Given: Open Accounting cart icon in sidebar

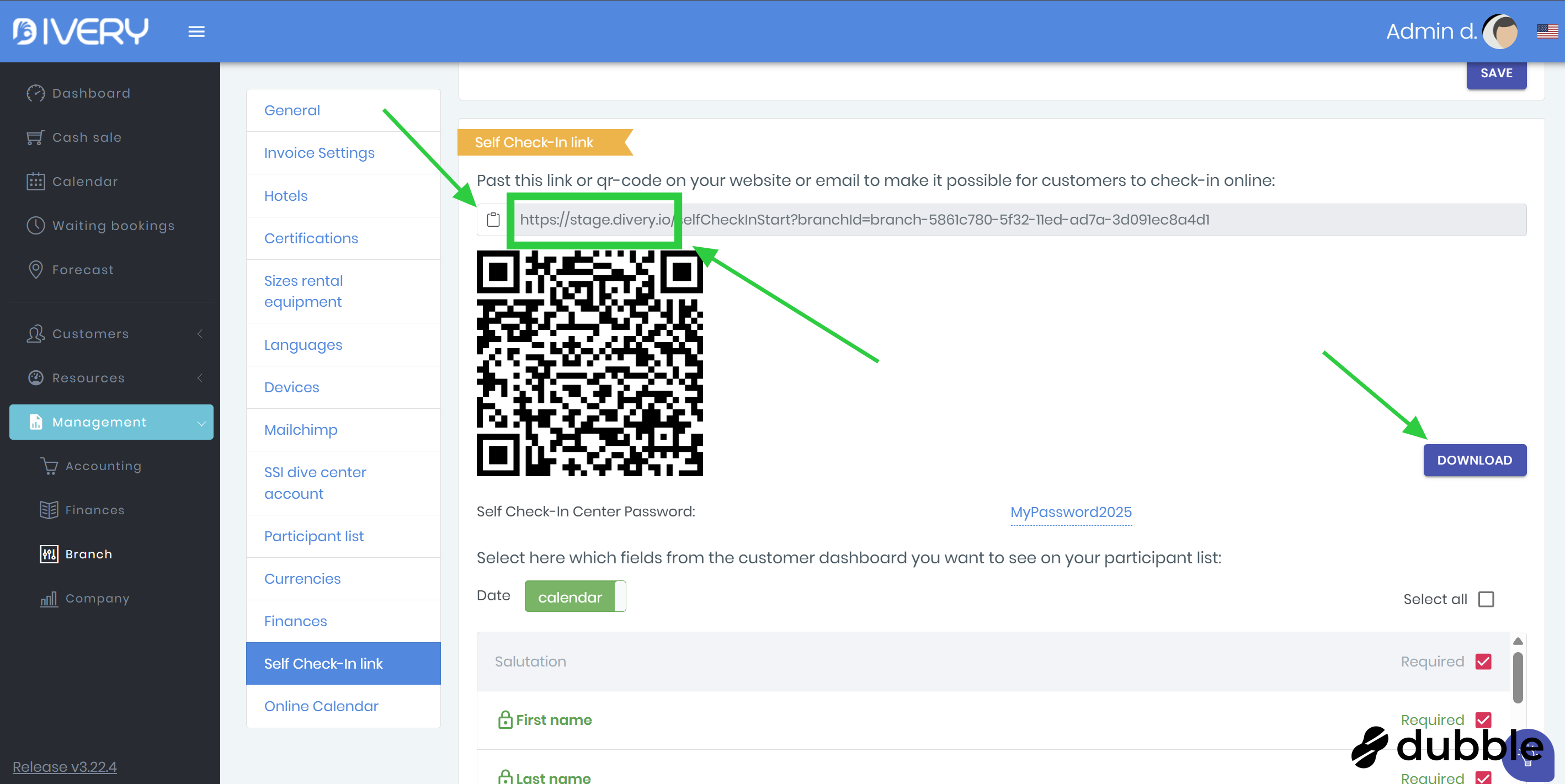Looking at the screenshot, I should click(49, 466).
